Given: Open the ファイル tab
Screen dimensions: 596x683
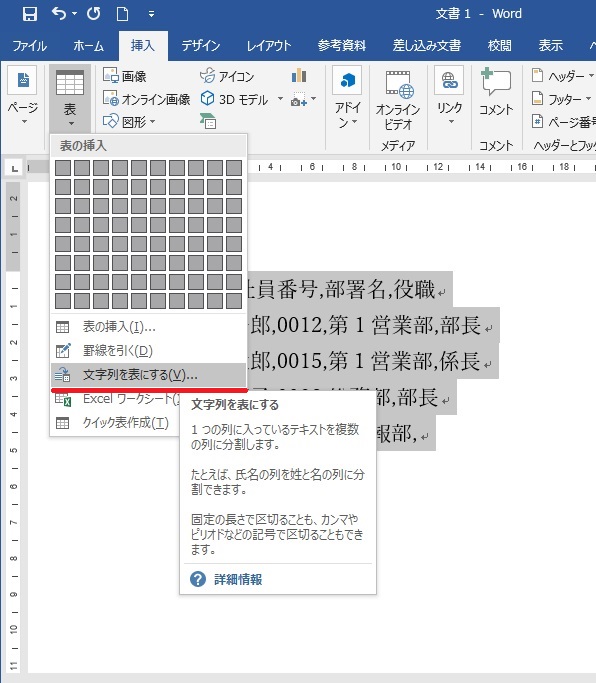Looking at the screenshot, I should point(29,45).
